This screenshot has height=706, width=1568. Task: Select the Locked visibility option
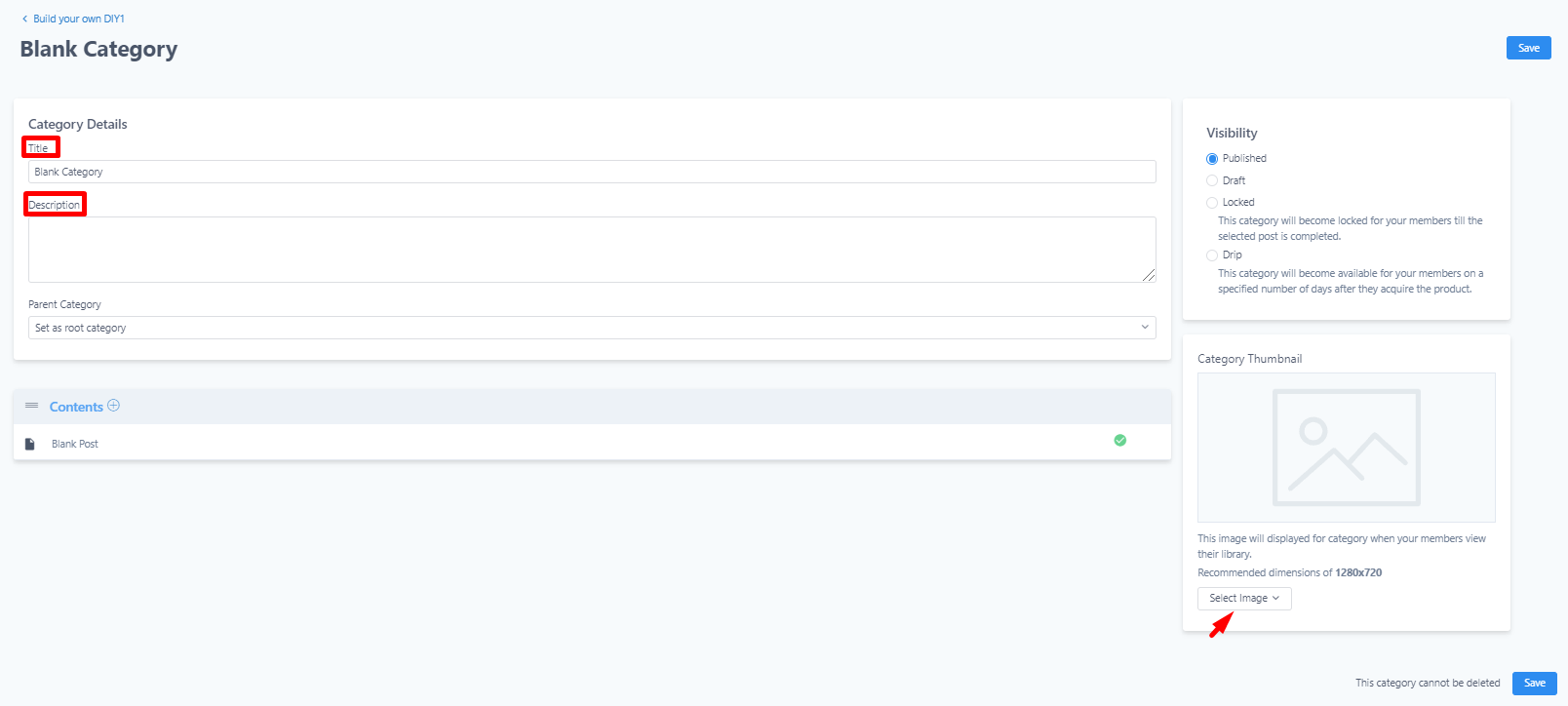tap(1212, 203)
